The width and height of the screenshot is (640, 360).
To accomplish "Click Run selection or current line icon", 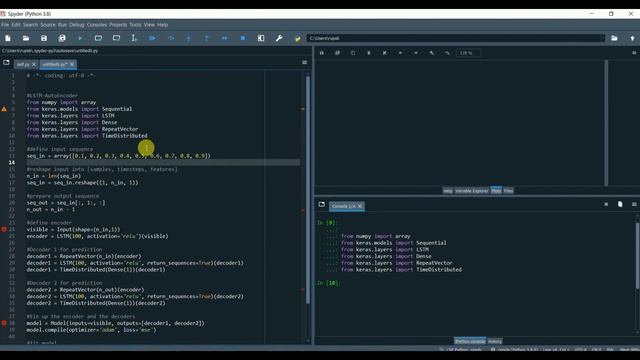I will click(x=134, y=38).
